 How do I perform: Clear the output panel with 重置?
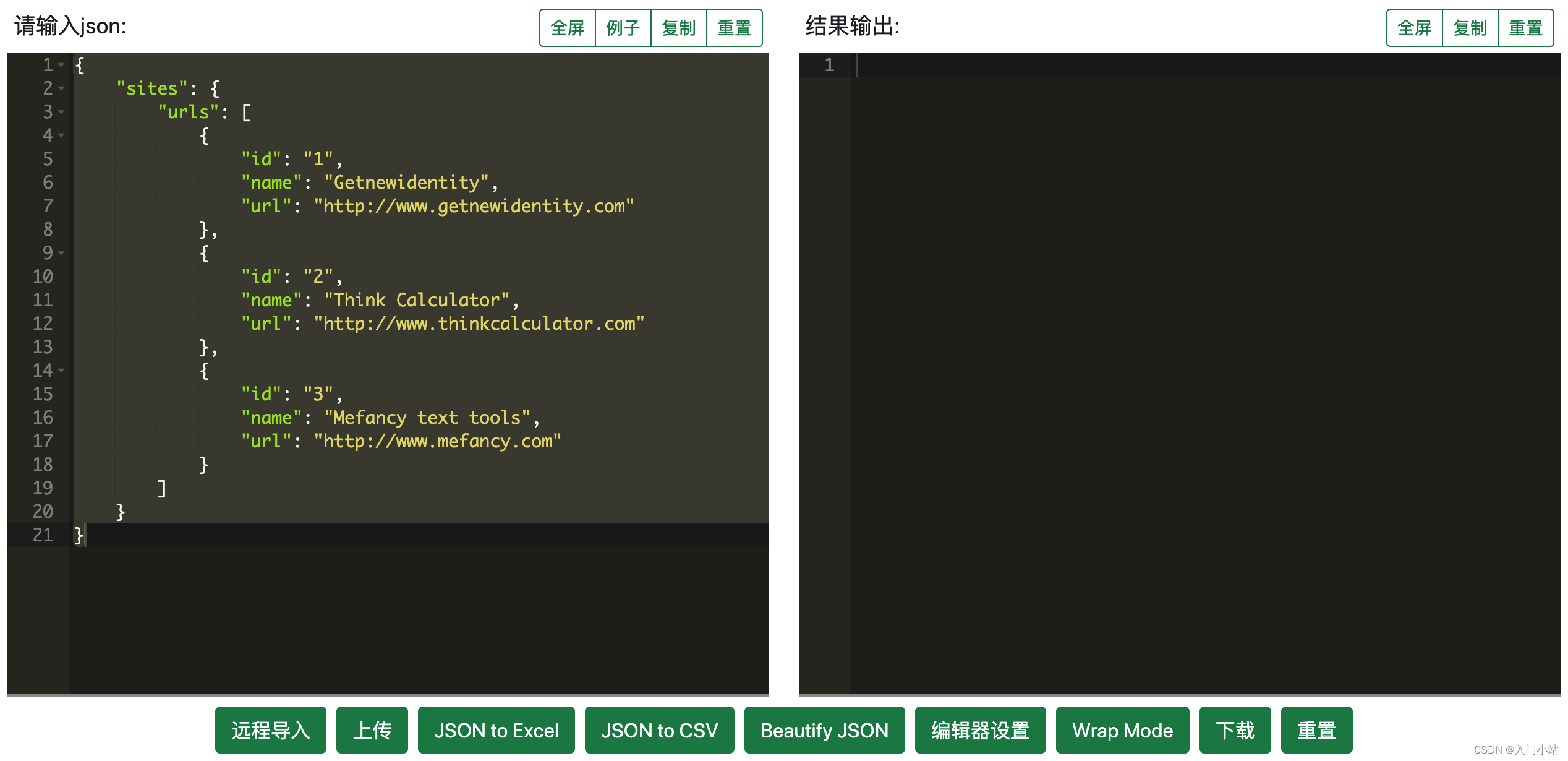(x=1525, y=28)
